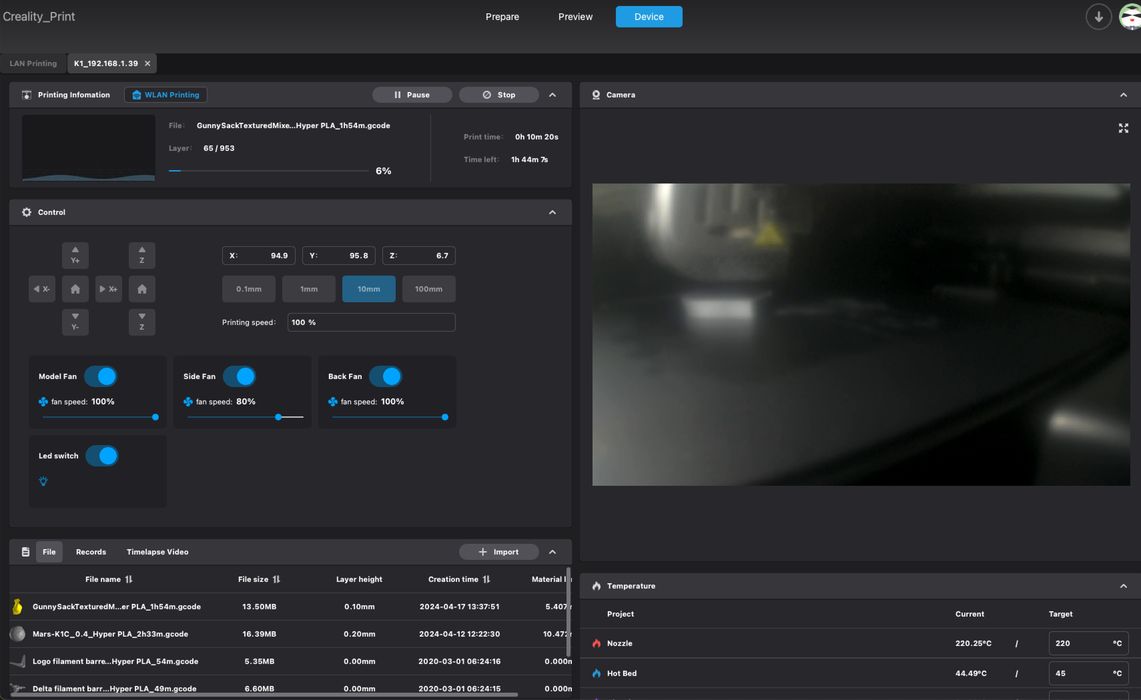Image resolution: width=1141 pixels, height=700 pixels.
Task: Click the Z up arrow button
Action: 142,255
